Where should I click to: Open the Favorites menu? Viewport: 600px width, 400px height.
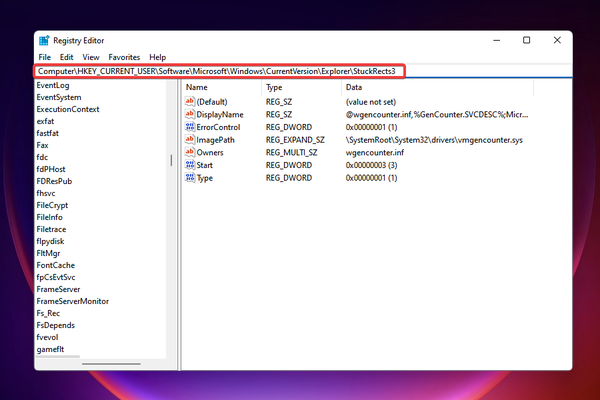(124, 57)
